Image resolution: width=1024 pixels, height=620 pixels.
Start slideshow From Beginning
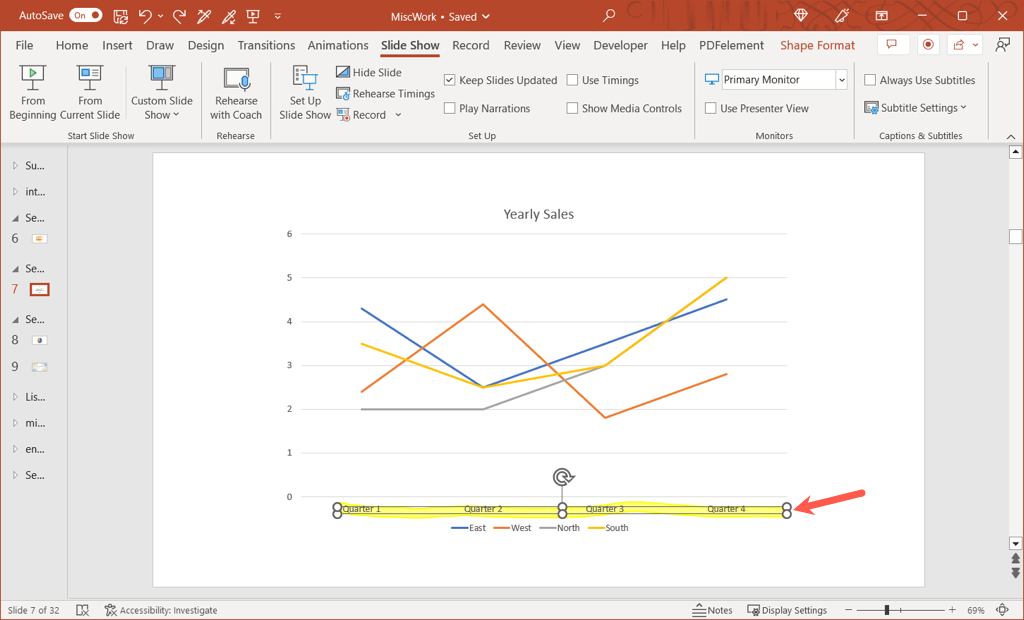[x=33, y=92]
